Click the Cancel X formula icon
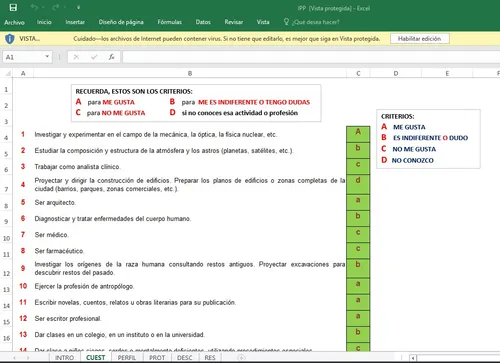This screenshot has width=500, height=363. point(76,57)
